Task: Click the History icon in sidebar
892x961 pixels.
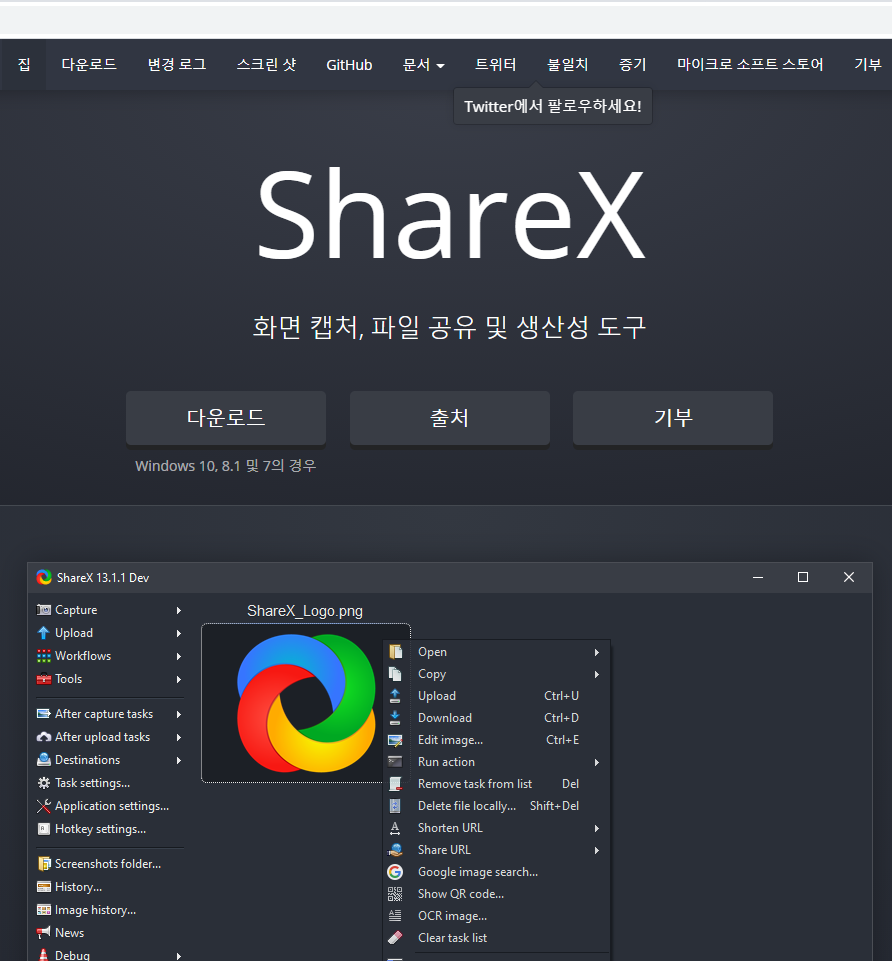Action: coord(44,887)
